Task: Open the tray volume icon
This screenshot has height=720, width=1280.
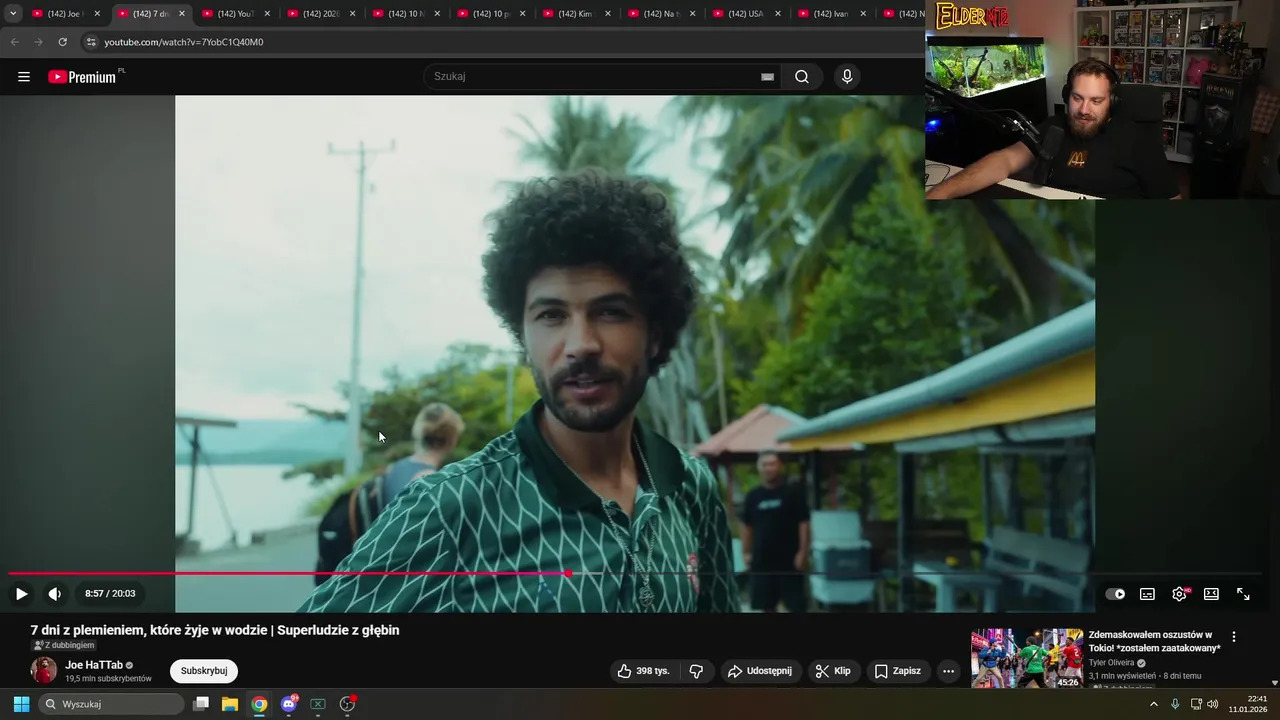Action: click(x=1213, y=704)
